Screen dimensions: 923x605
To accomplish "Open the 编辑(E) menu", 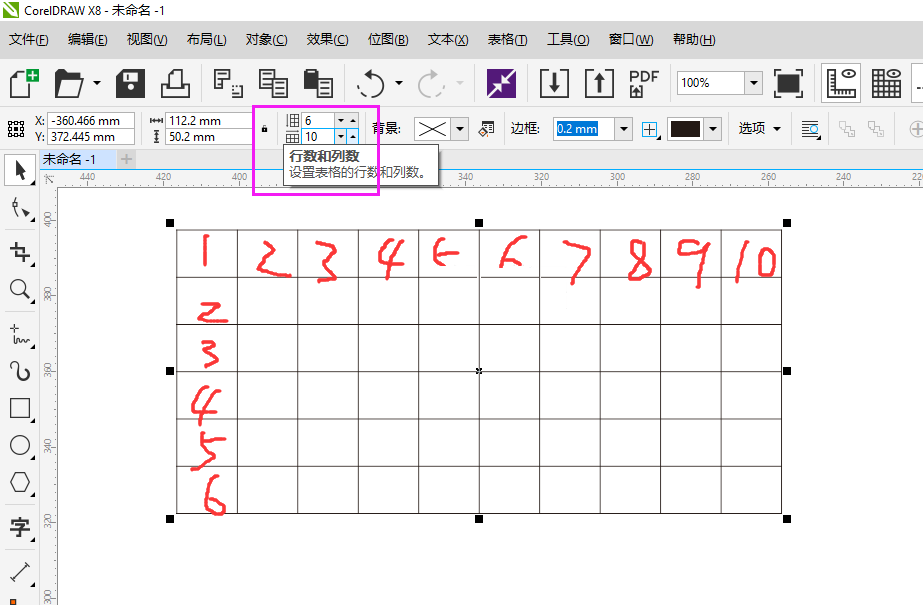I will (x=87, y=39).
